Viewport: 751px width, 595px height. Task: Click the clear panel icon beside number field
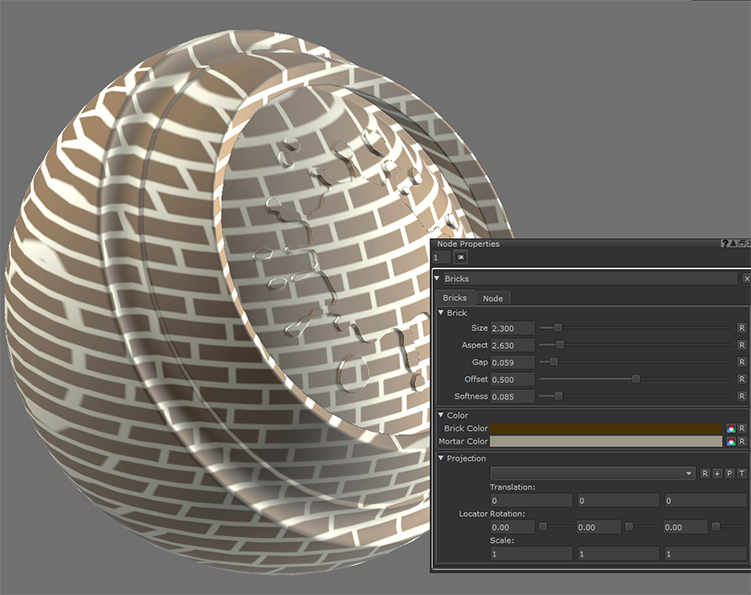pos(460,258)
